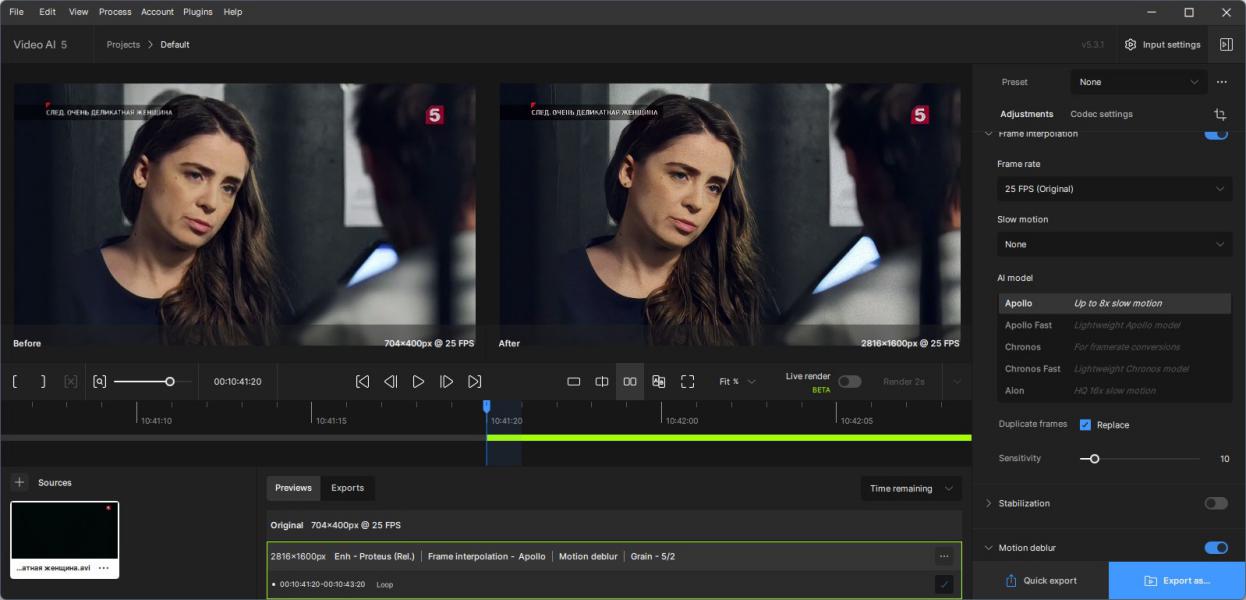Open the crop tool
This screenshot has width=1246, height=600.
click(x=1220, y=115)
